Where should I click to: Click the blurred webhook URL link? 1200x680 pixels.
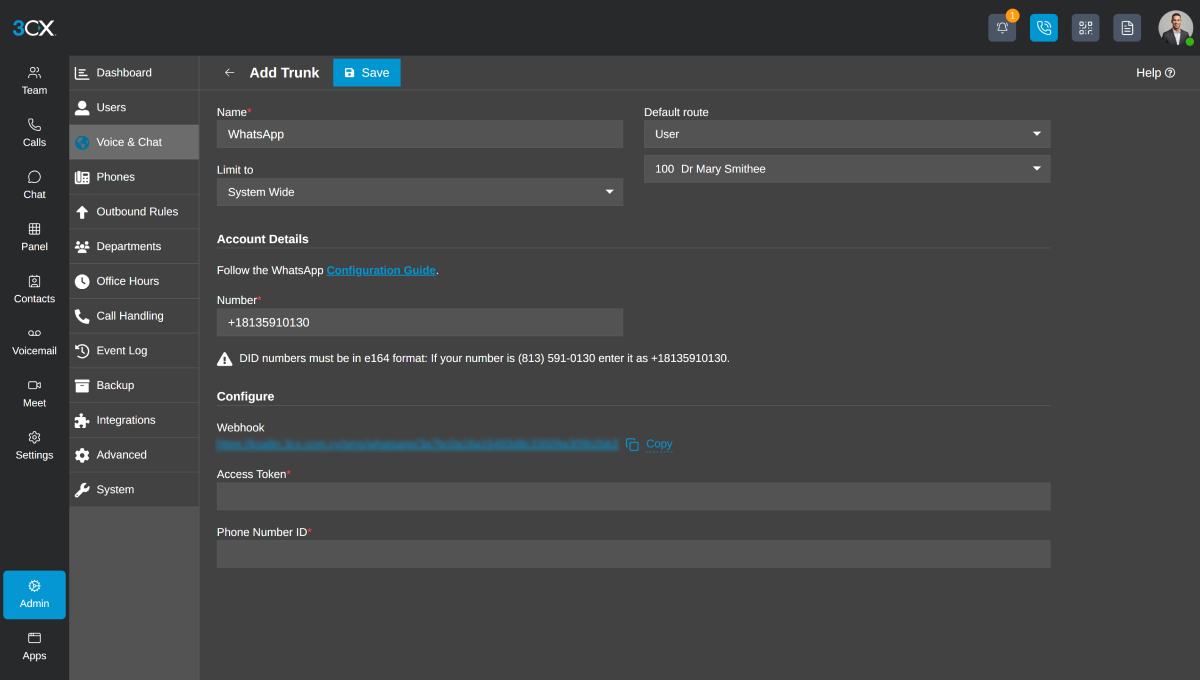click(417, 444)
